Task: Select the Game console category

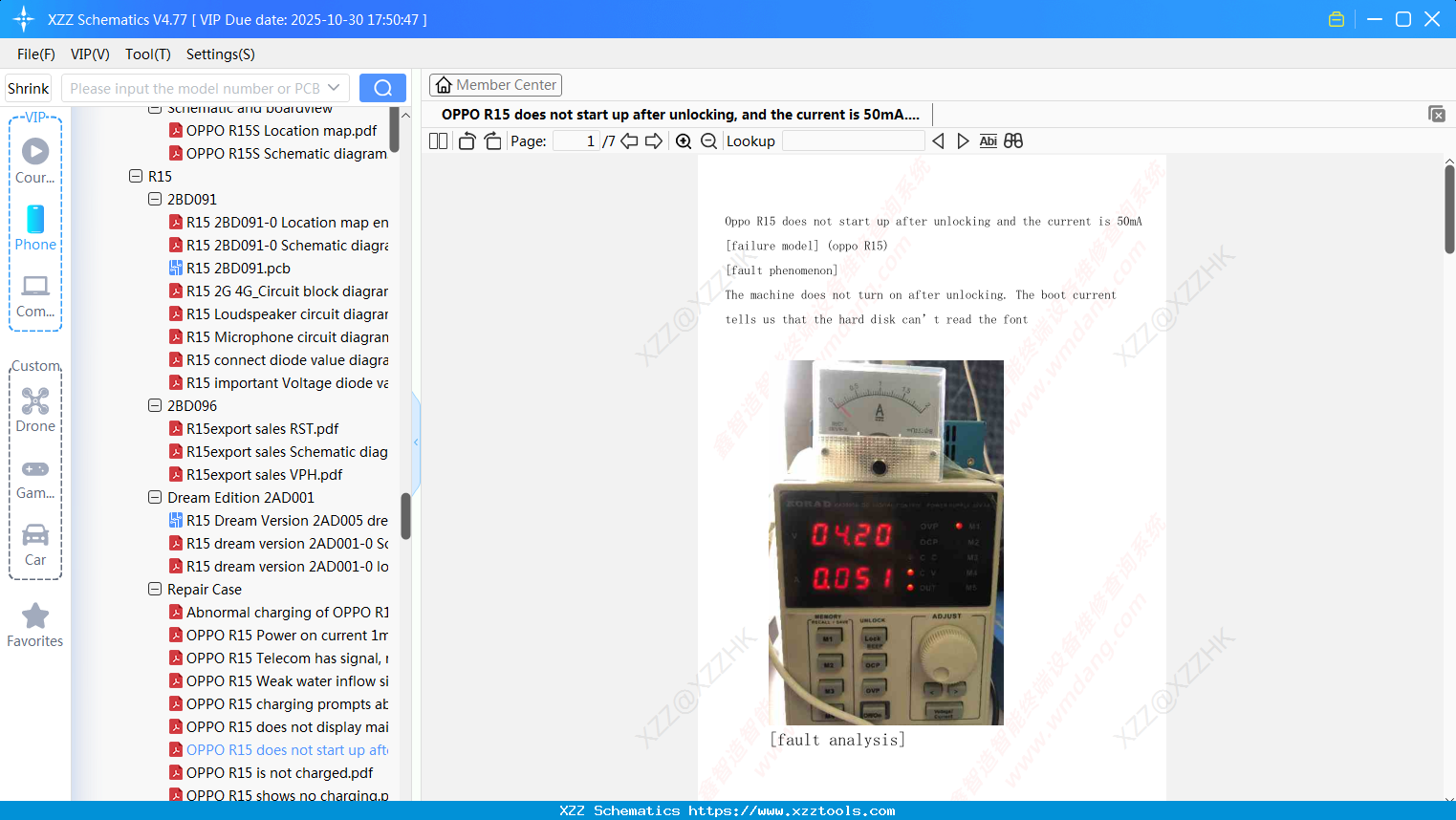Action: point(35,478)
